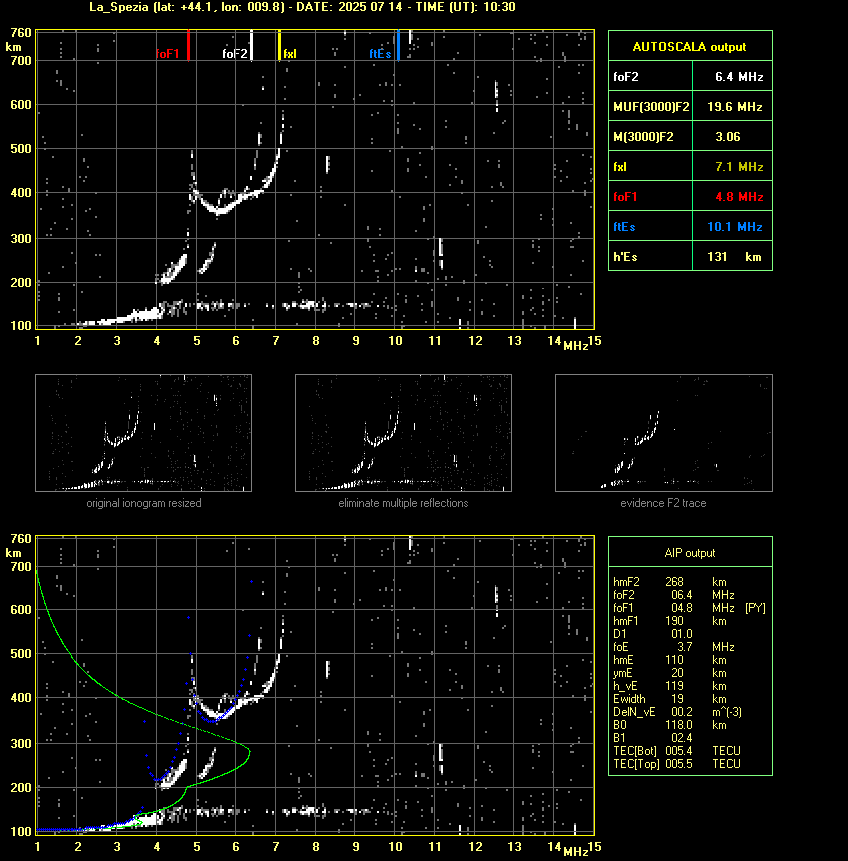Select the 131 km h'Es value
848x861 pixels.
point(733,257)
